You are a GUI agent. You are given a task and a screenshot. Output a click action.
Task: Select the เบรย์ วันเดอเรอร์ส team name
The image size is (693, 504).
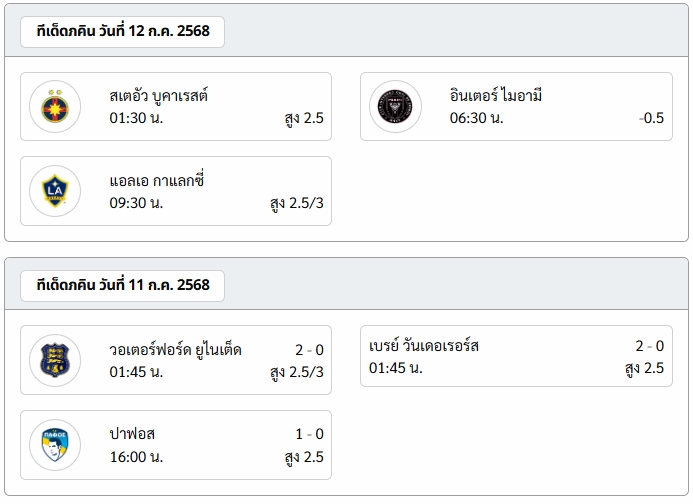(424, 345)
